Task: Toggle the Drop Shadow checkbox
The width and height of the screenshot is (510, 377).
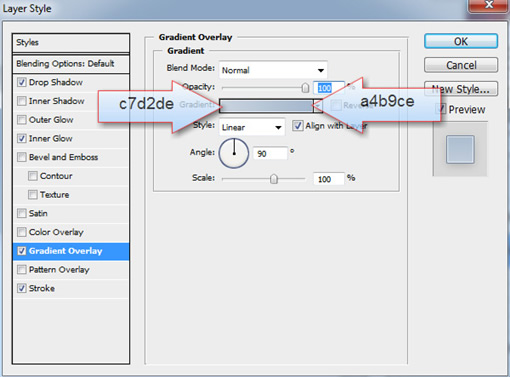Action: 22,82
